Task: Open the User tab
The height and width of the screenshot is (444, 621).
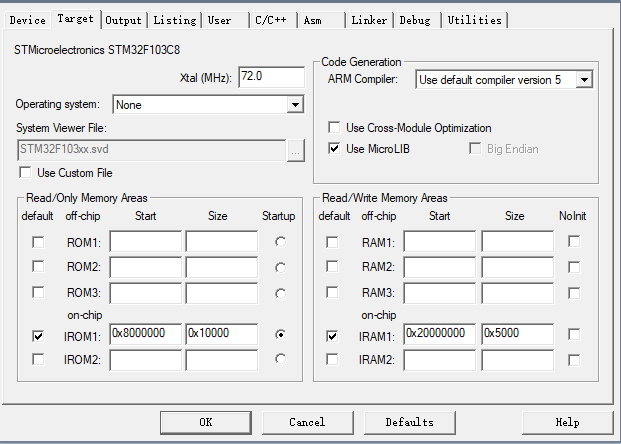Action: click(225, 20)
